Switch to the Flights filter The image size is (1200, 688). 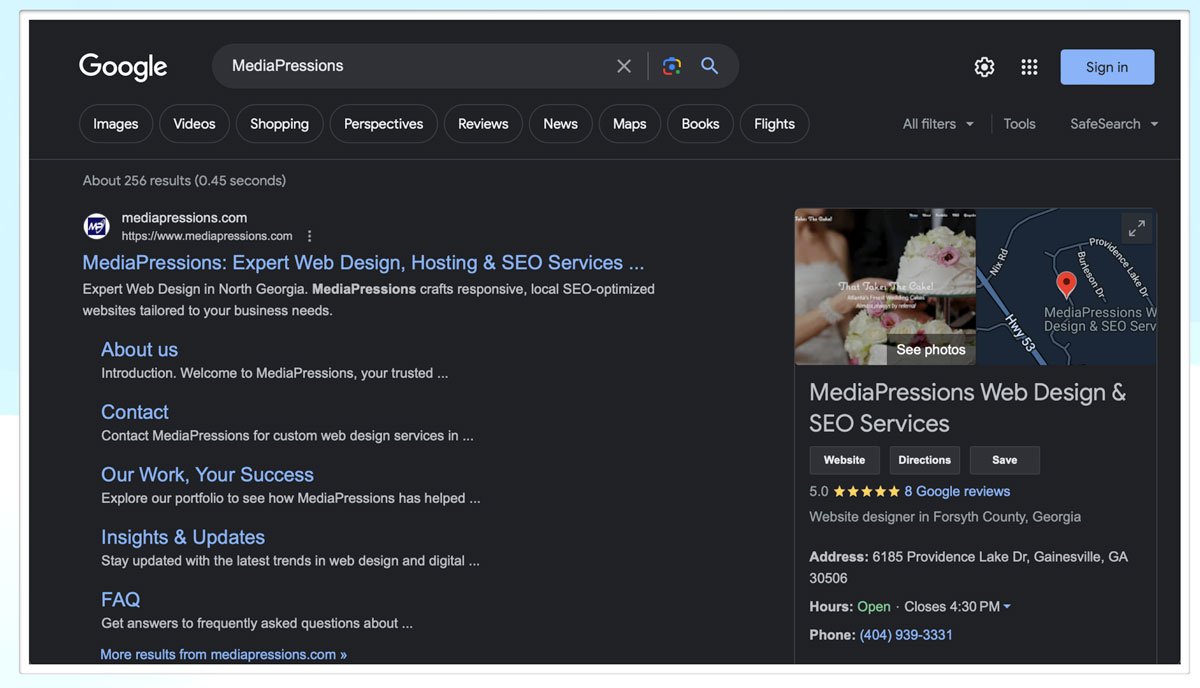click(x=774, y=124)
